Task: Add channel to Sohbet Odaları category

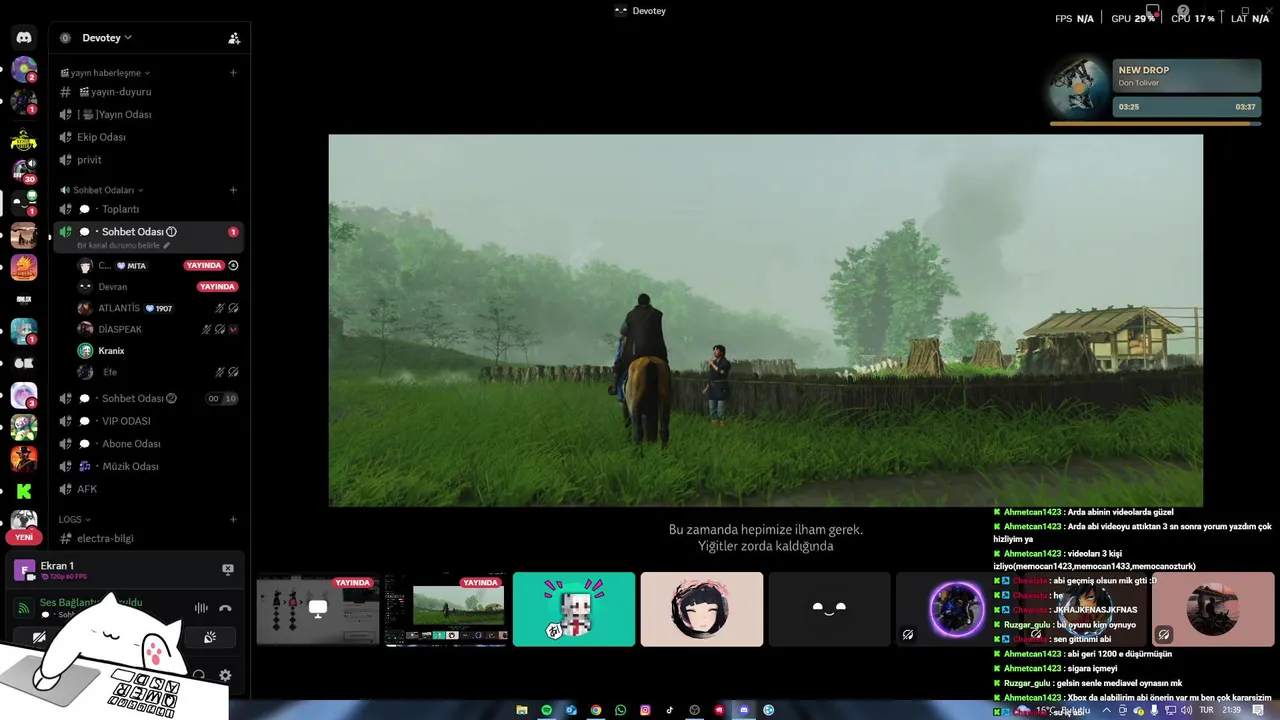Action: click(233, 190)
